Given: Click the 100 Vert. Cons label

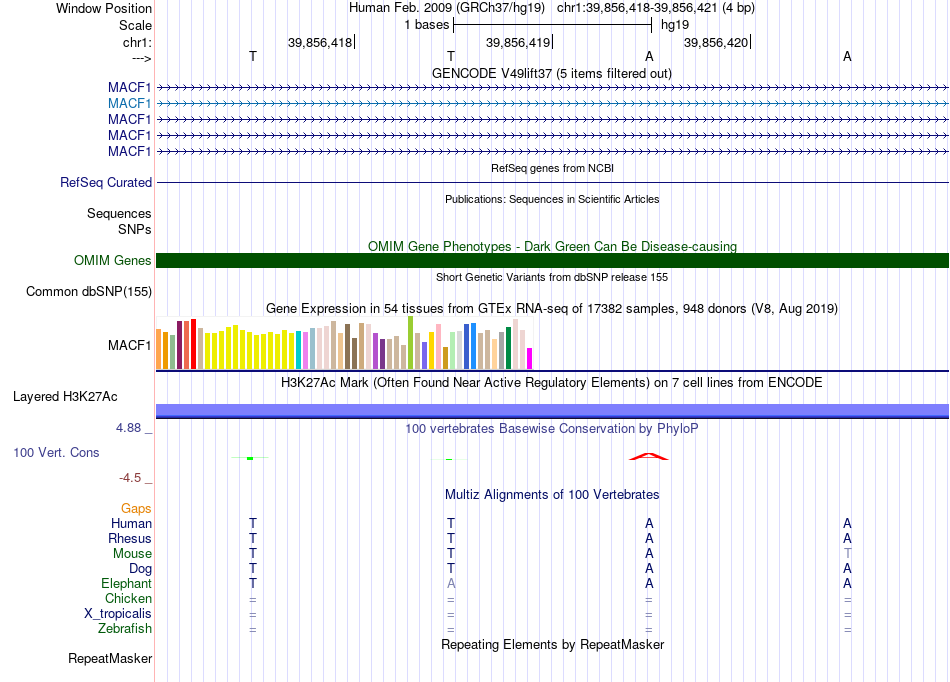Looking at the screenshot, I should pos(56,452).
